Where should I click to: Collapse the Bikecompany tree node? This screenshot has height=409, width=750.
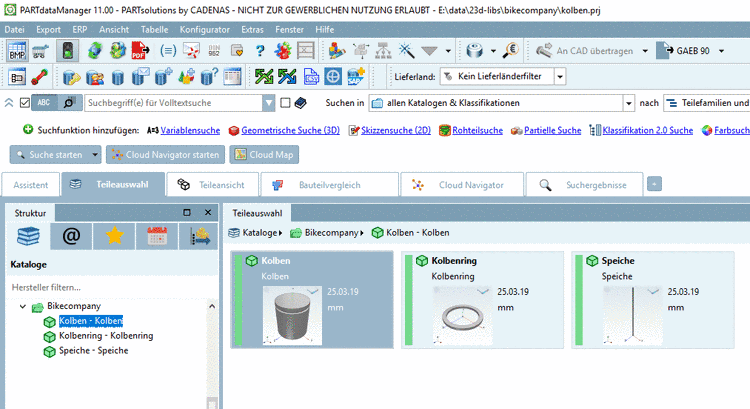(x=22, y=306)
